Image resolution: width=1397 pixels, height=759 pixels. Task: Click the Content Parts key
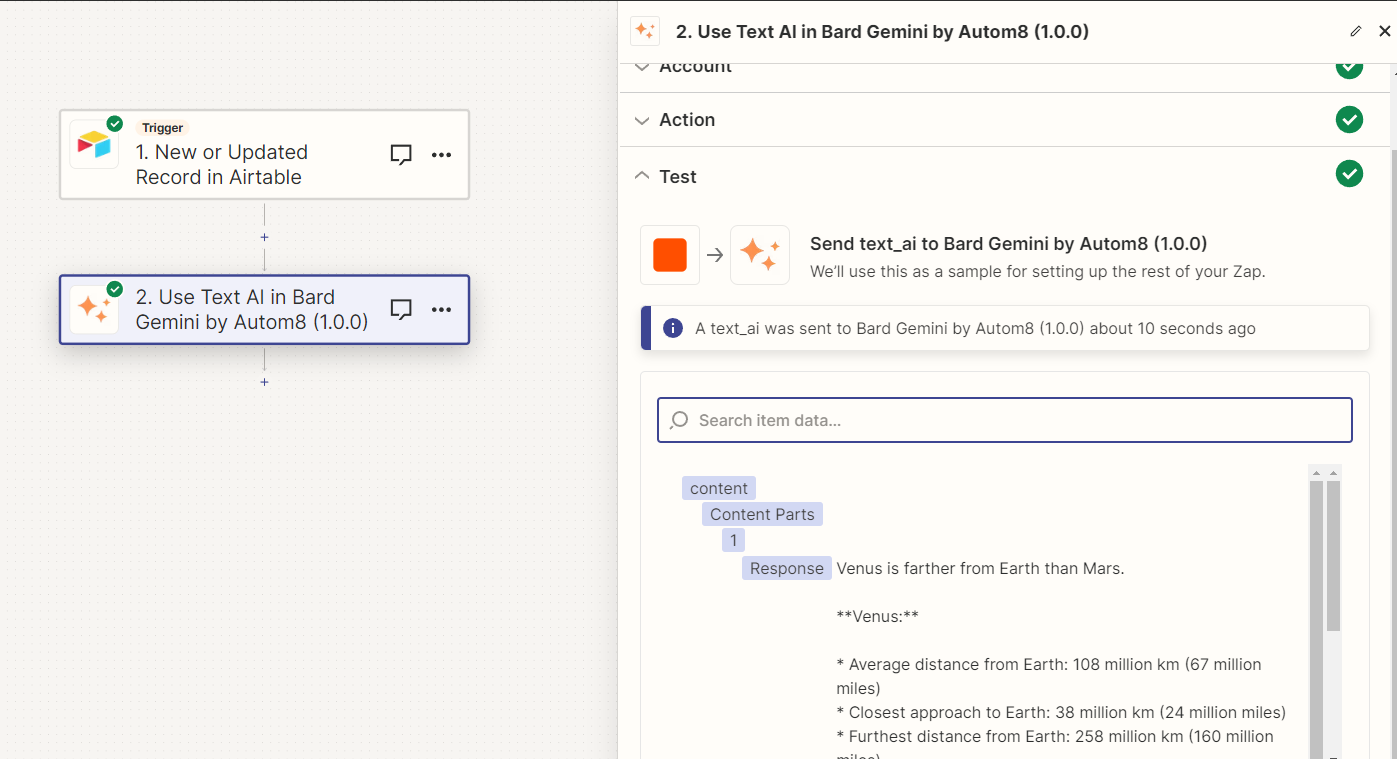coord(762,514)
